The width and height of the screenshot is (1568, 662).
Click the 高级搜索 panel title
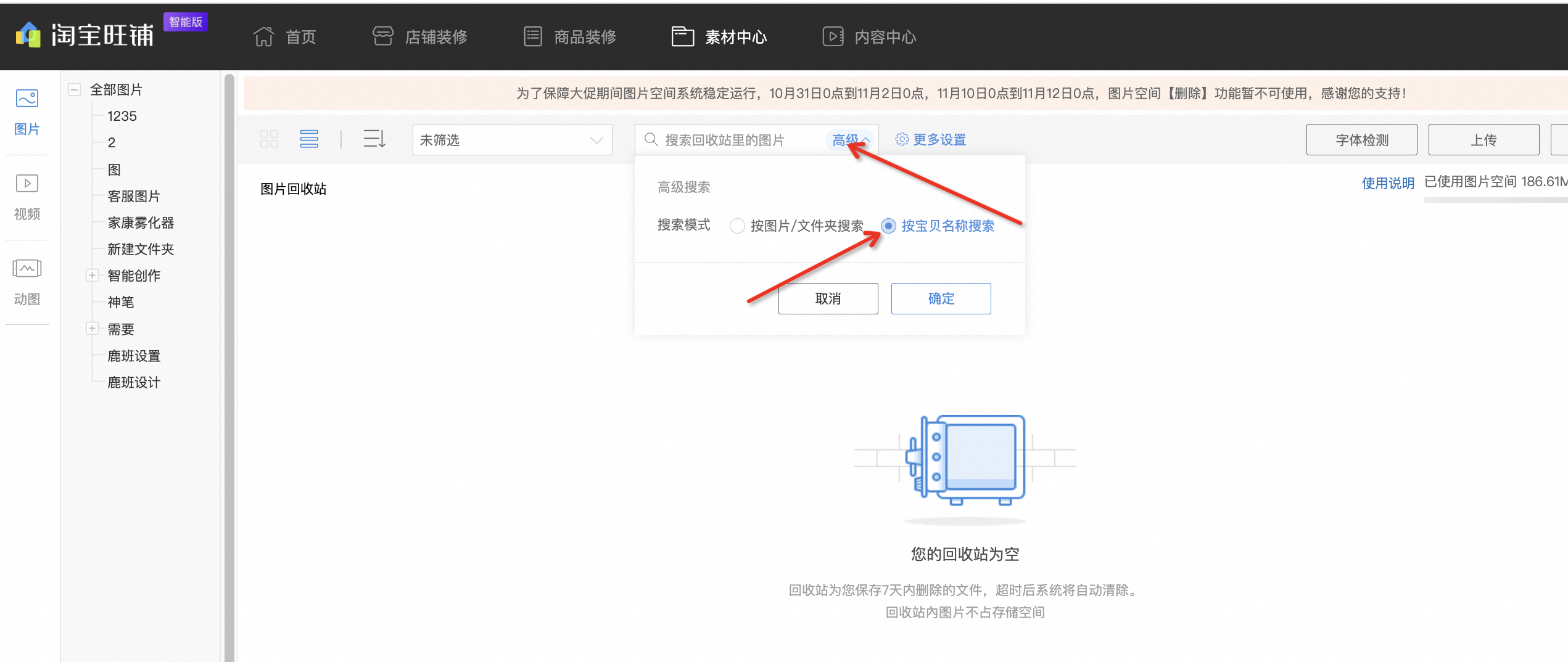(683, 187)
